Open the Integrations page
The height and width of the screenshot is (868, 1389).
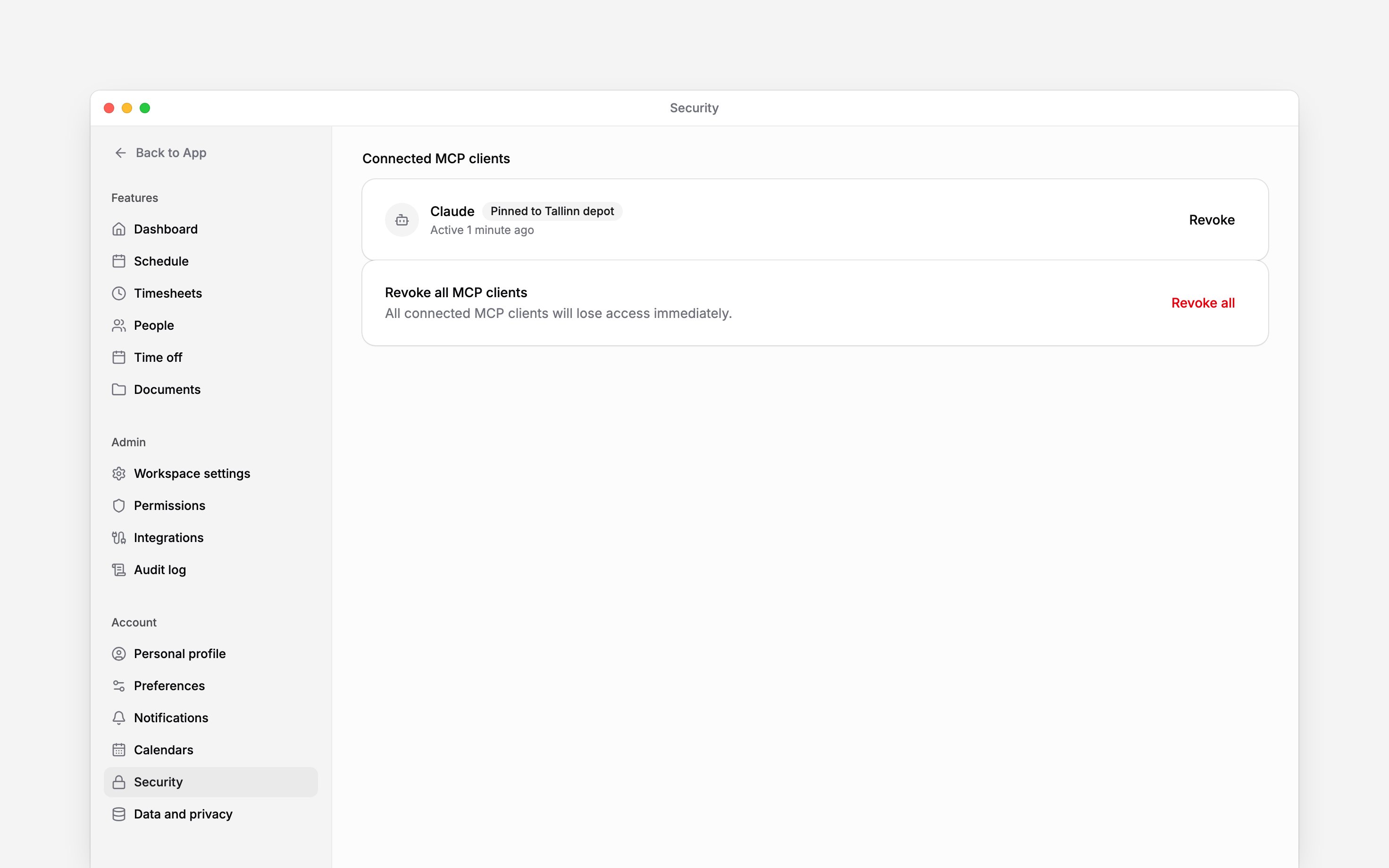[210, 538]
